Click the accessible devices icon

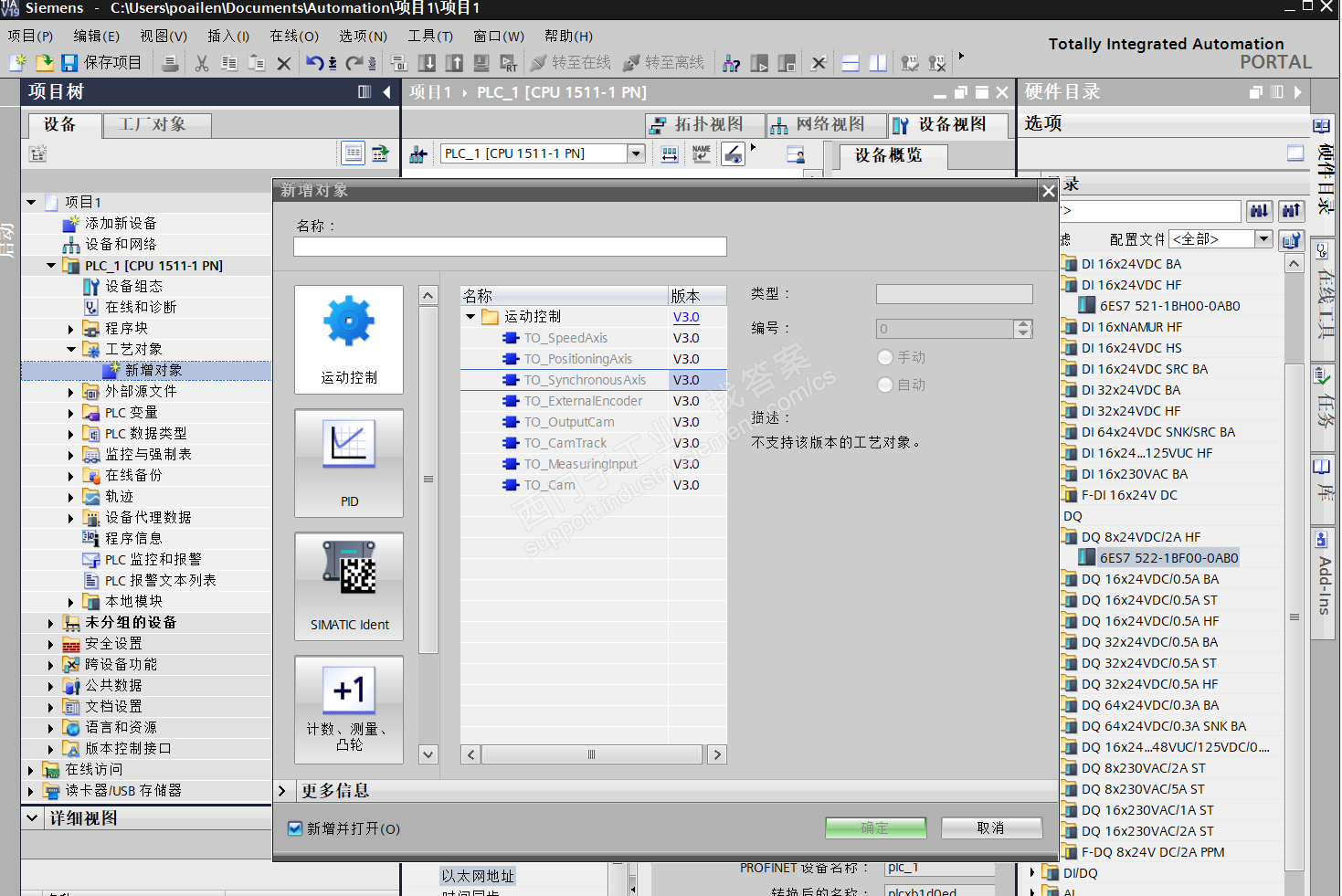pyautogui.click(x=731, y=63)
